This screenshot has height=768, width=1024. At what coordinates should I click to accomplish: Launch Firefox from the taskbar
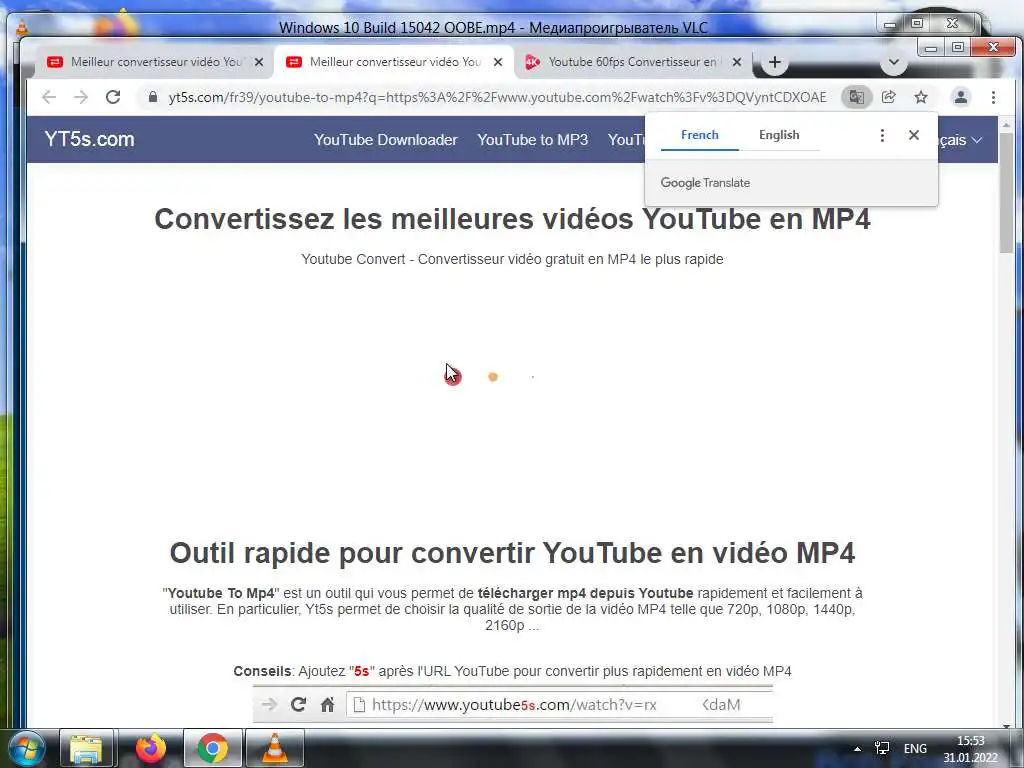tap(150, 748)
